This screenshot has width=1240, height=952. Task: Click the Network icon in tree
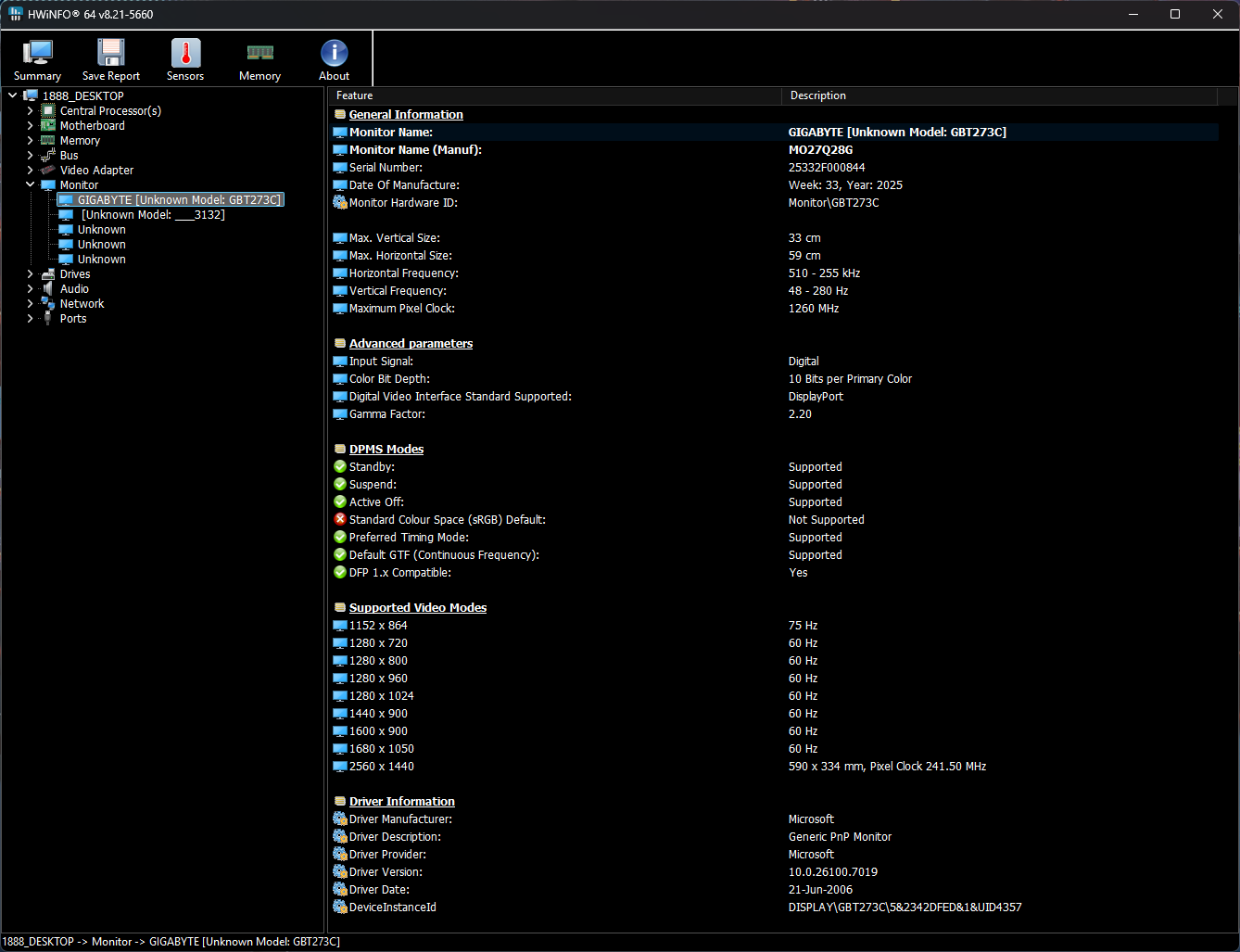pos(48,303)
